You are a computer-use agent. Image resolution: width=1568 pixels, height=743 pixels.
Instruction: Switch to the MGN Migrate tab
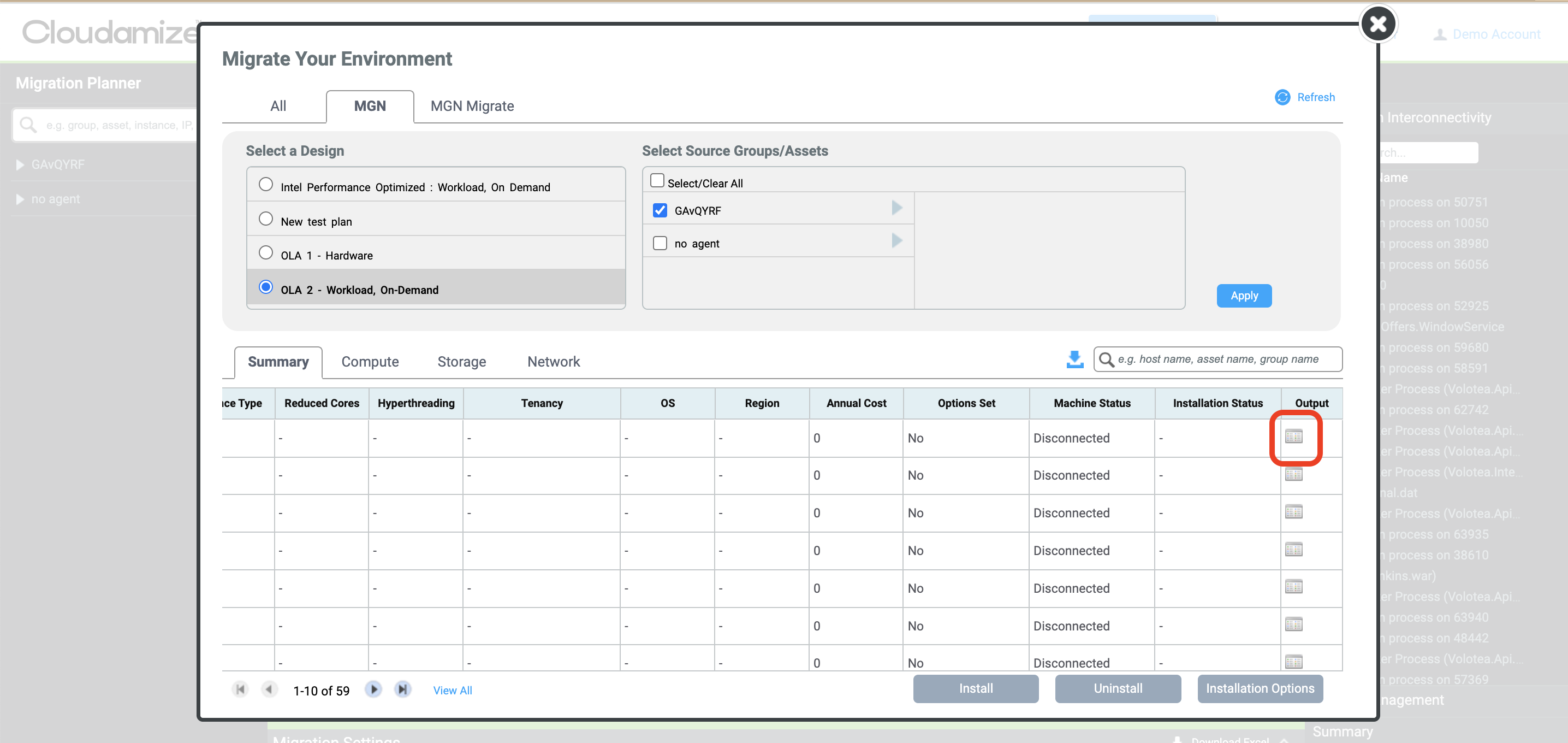point(472,106)
